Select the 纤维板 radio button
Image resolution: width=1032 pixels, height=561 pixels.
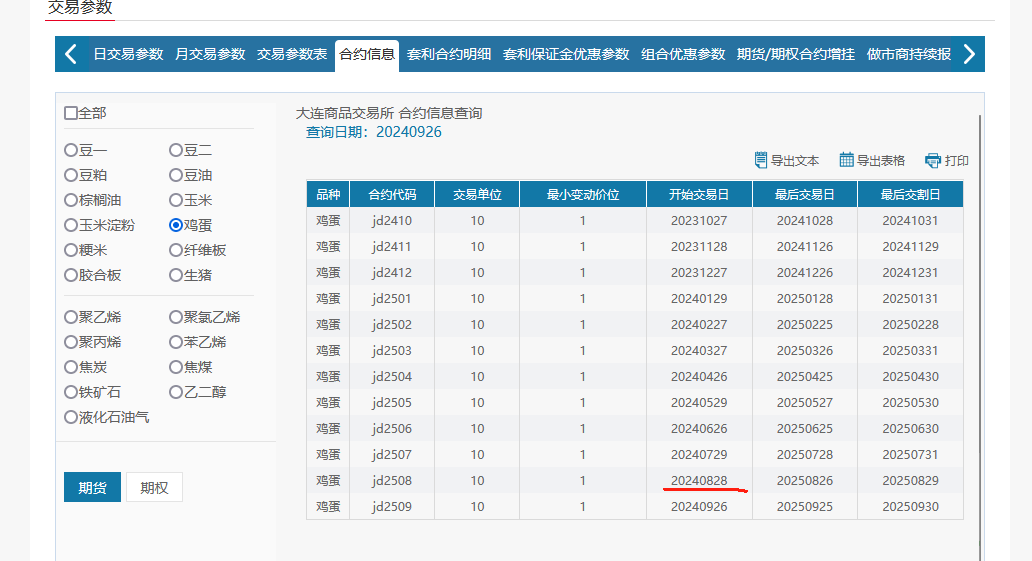[x=175, y=250]
